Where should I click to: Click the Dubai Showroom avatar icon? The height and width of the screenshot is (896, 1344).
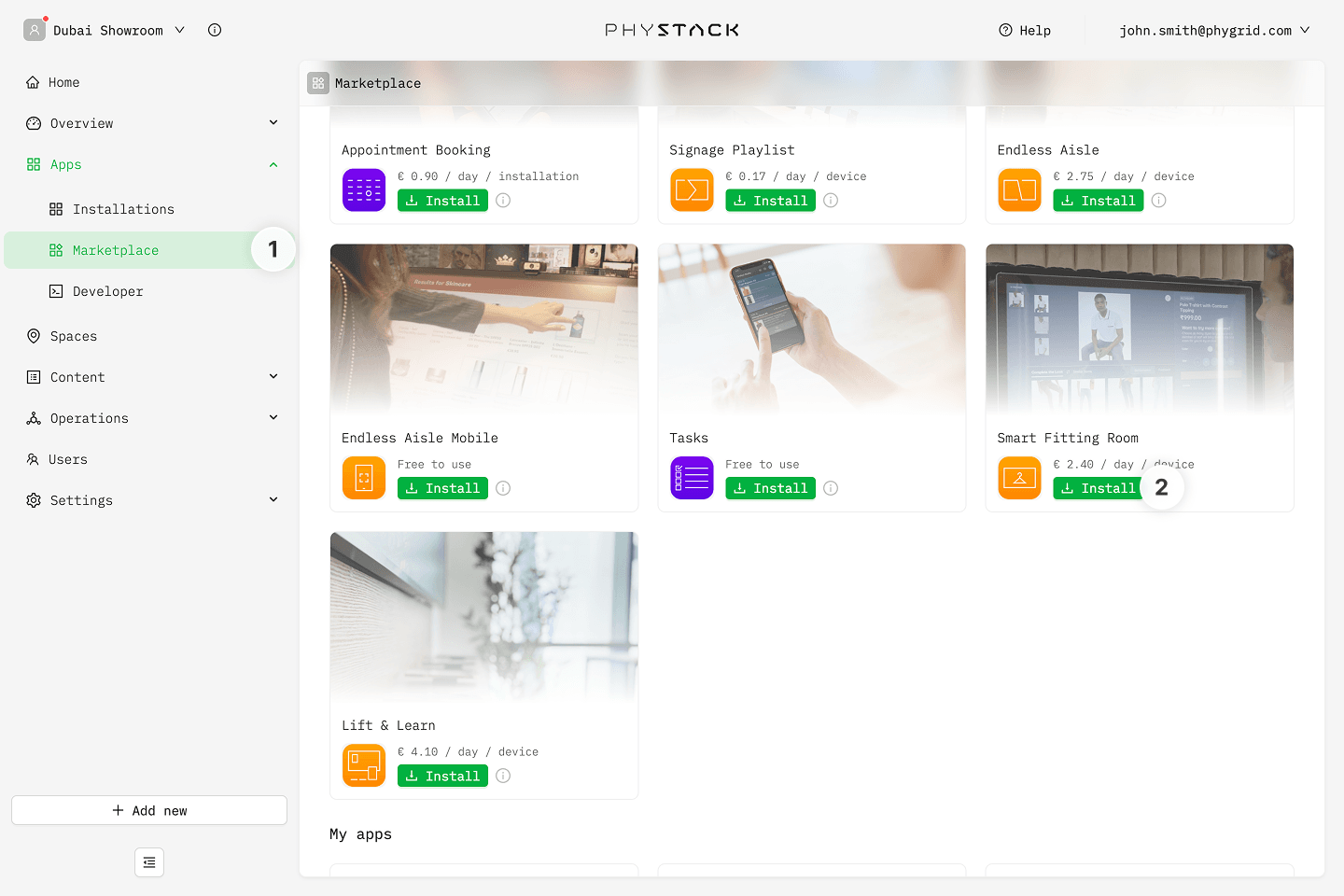pyautogui.click(x=35, y=30)
